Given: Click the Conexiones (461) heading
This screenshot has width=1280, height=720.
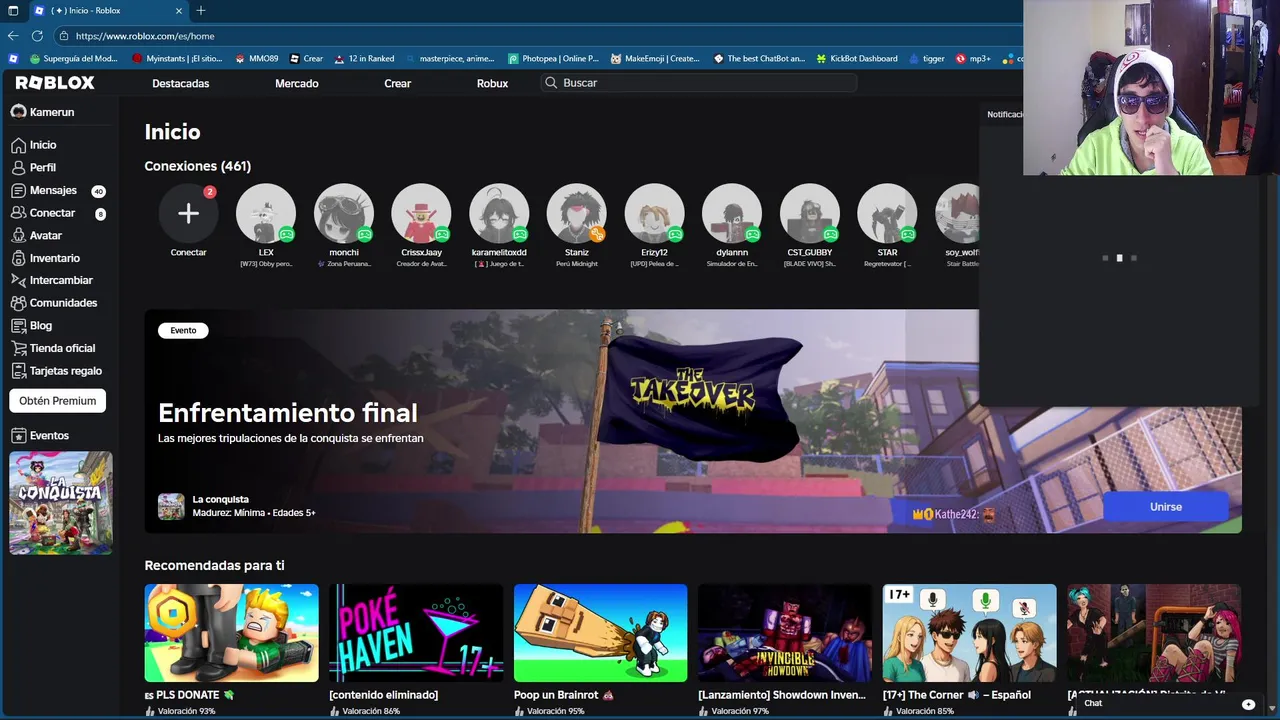Looking at the screenshot, I should pos(198,166).
